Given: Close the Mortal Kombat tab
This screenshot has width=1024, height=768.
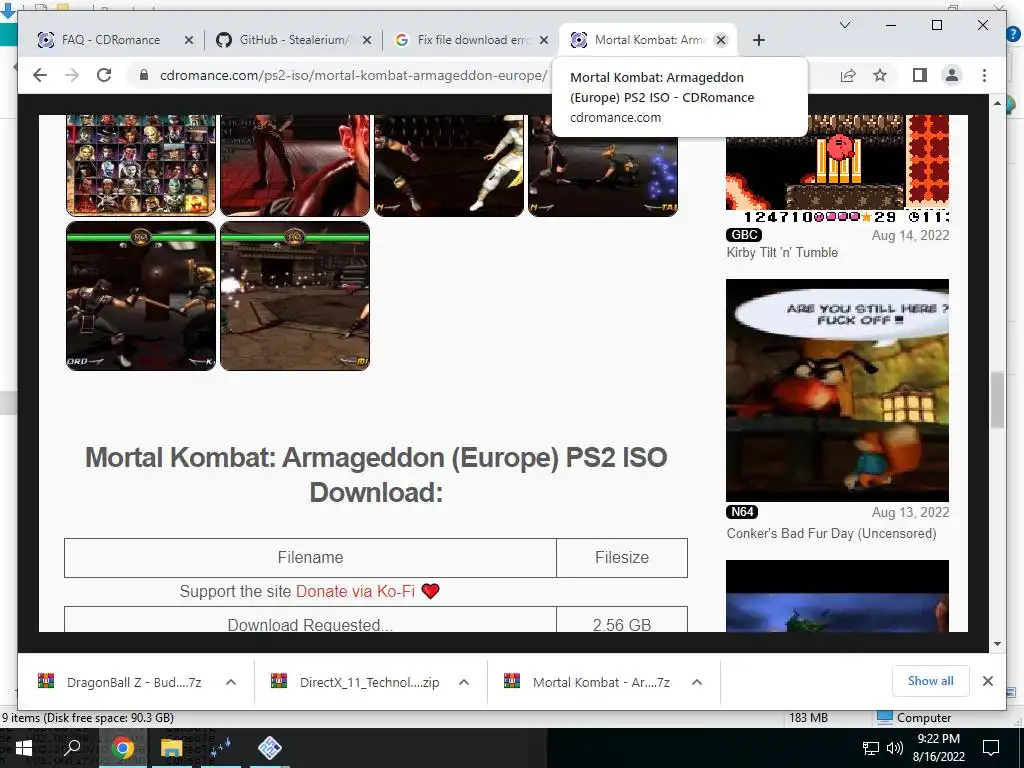Looking at the screenshot, I should point(721,40).
